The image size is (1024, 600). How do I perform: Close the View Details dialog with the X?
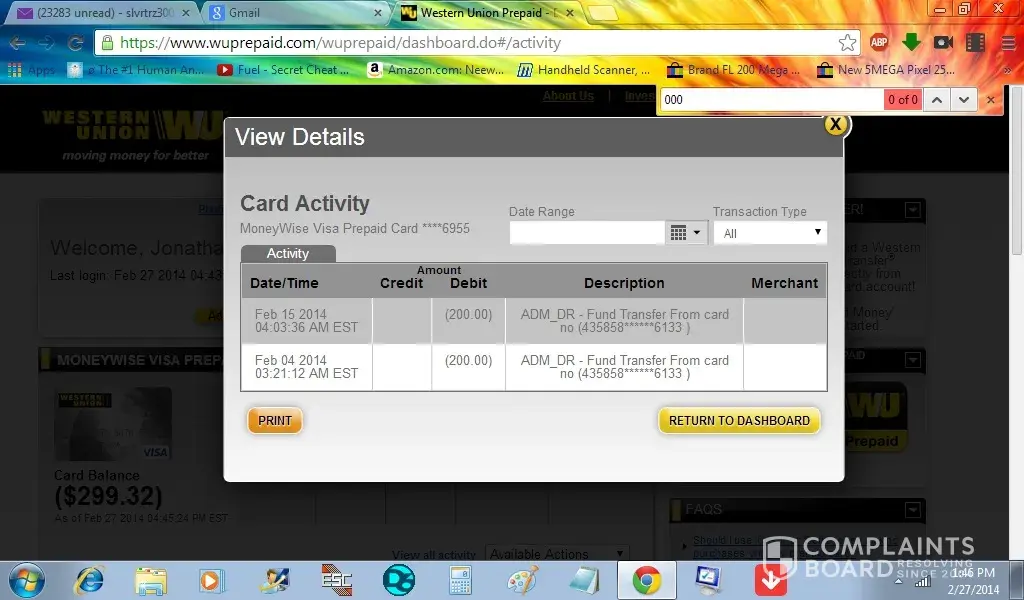pyautogui.click(x=835, y=124)
